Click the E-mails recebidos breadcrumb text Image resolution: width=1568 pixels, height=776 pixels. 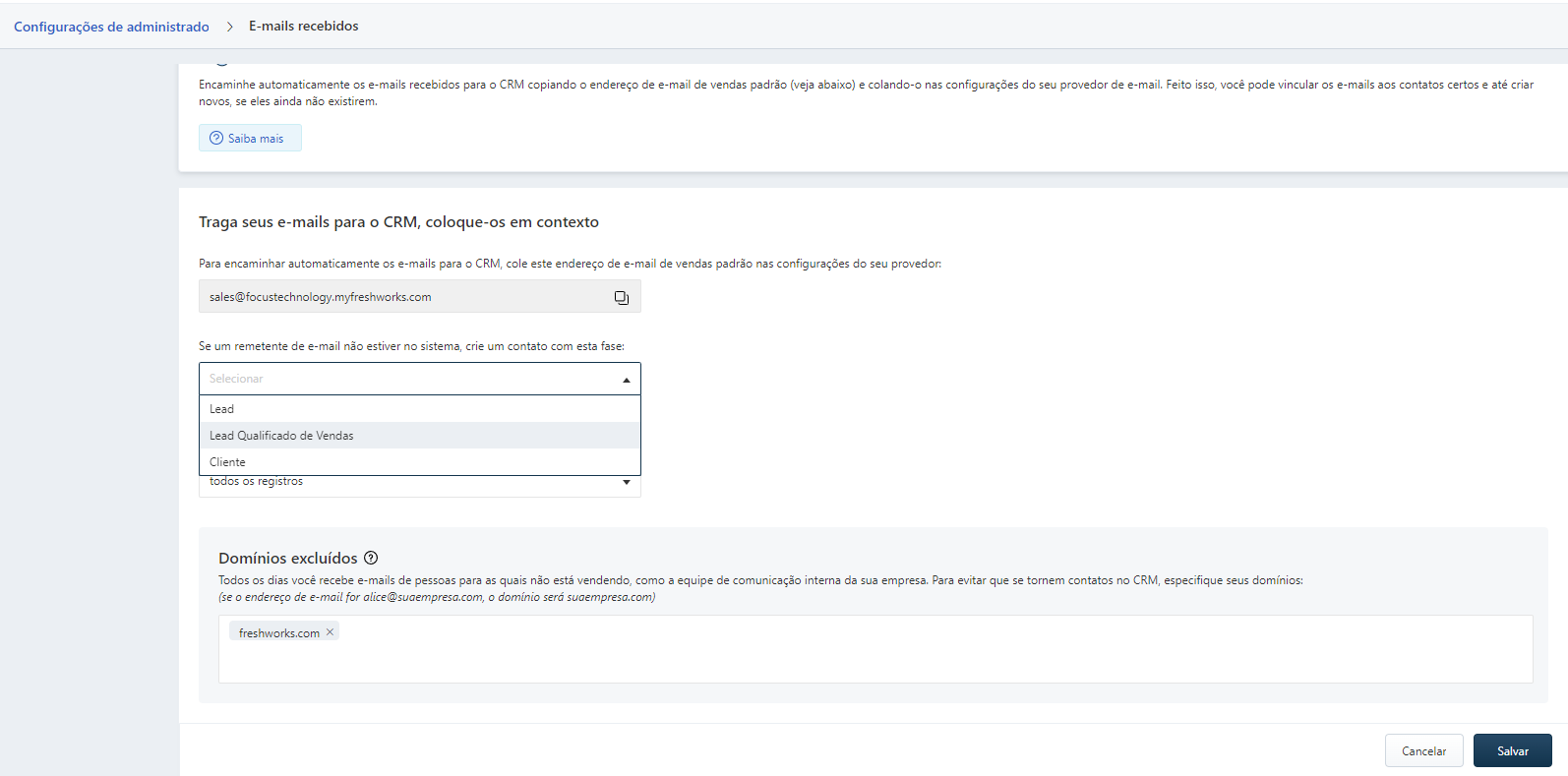(304, 27)
